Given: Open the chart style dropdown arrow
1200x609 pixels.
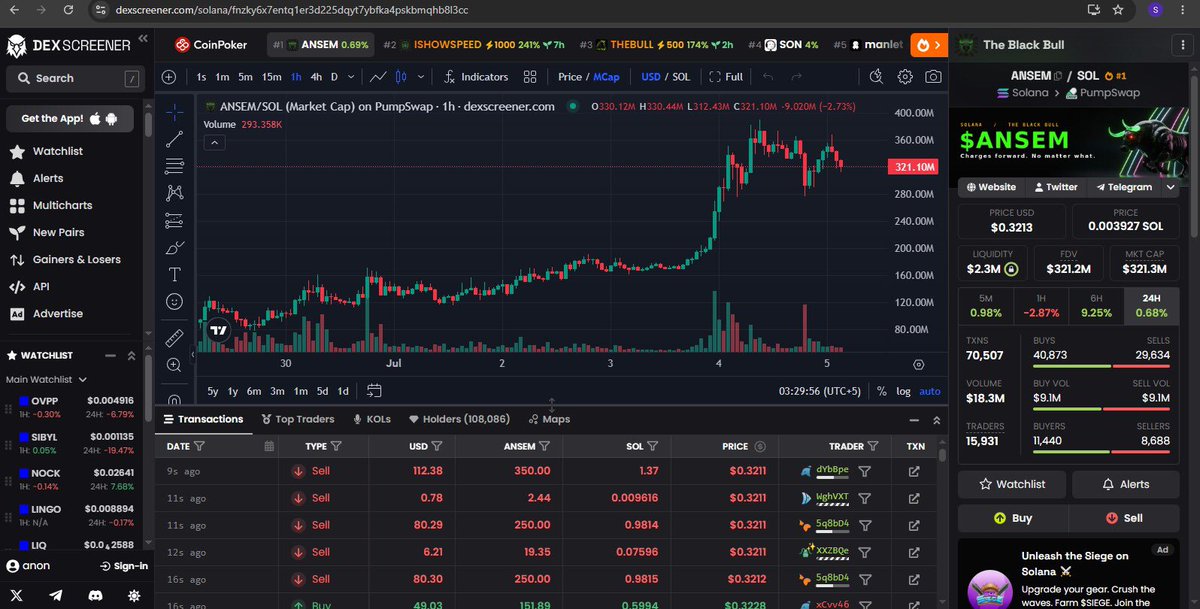Looking at the screenshot, I should pos(421,77).
